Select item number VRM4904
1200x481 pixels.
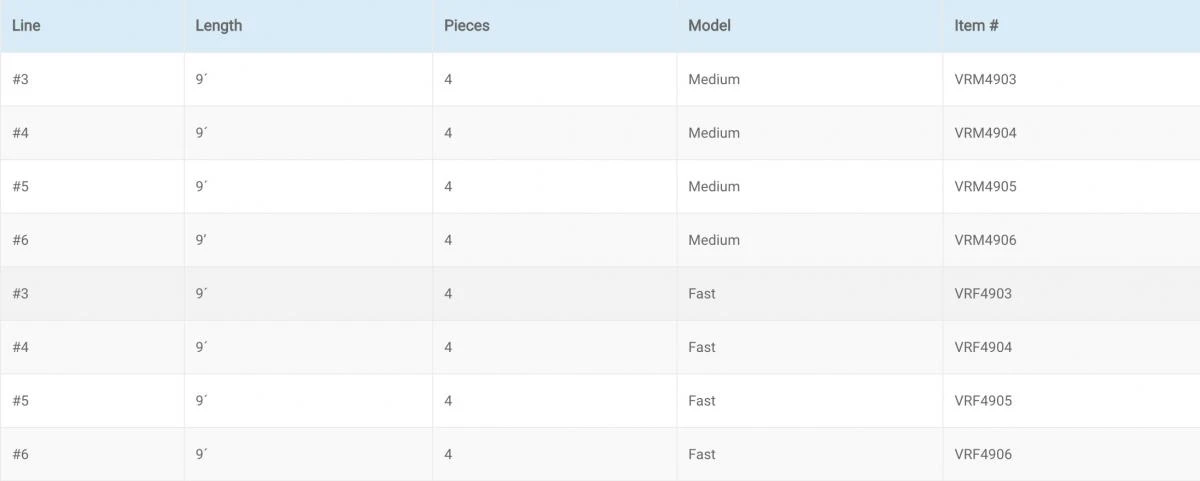point(985,133)
